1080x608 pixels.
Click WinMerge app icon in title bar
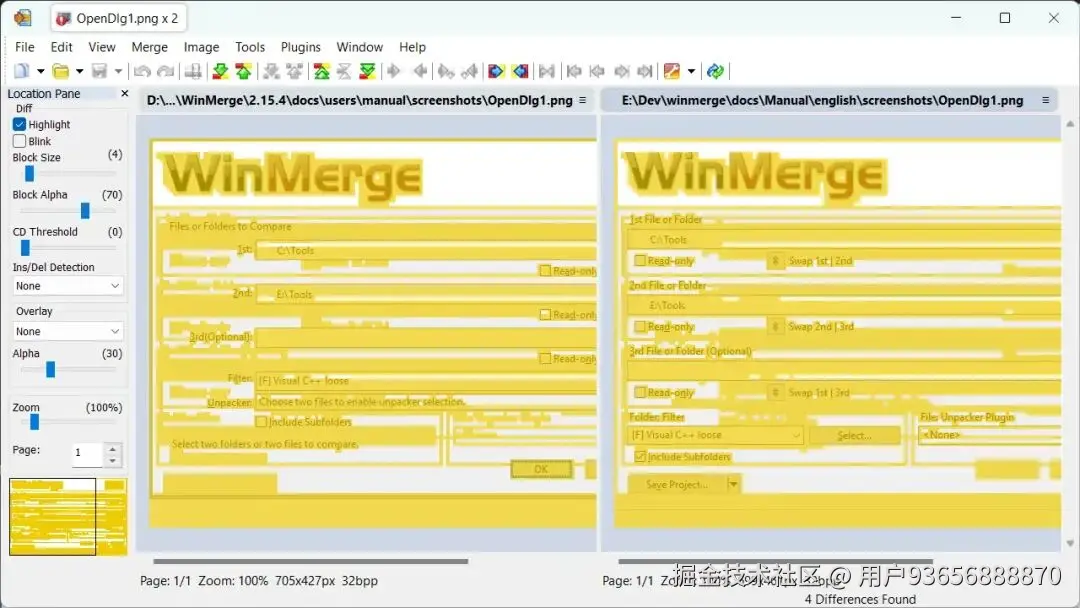click(x=23, y=18)
